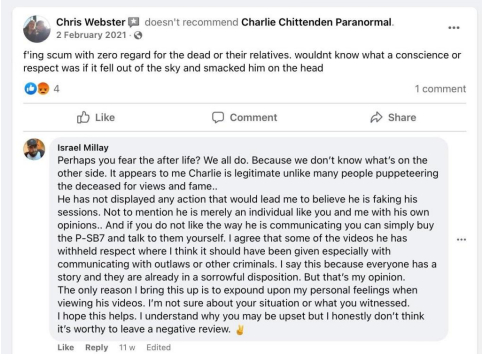The height and width of the screenshot is (360, 486).
Task: Click the public globe privacy icon
Action: click(138, 35)
